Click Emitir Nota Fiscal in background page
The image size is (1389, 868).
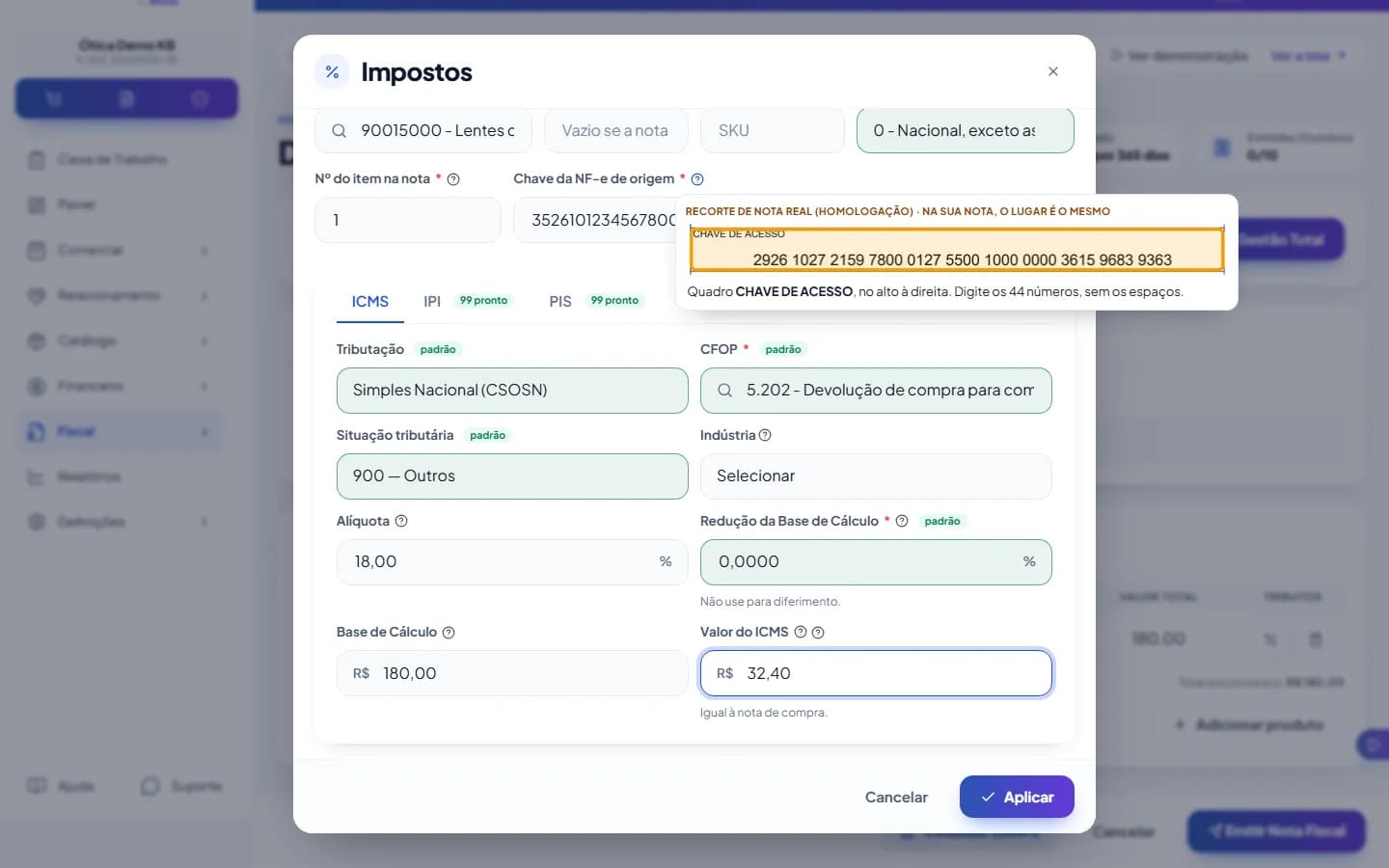click(1276, 830)
